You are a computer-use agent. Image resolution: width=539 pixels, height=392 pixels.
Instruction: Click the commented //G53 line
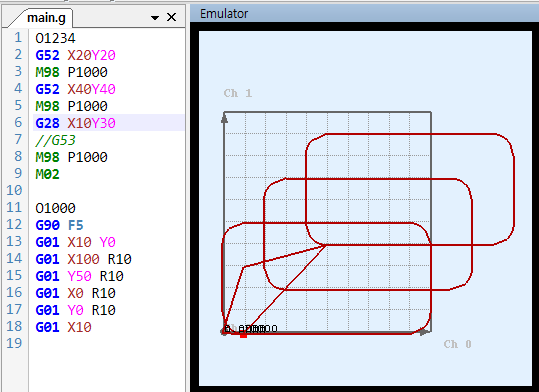click(x=56, y=140)
